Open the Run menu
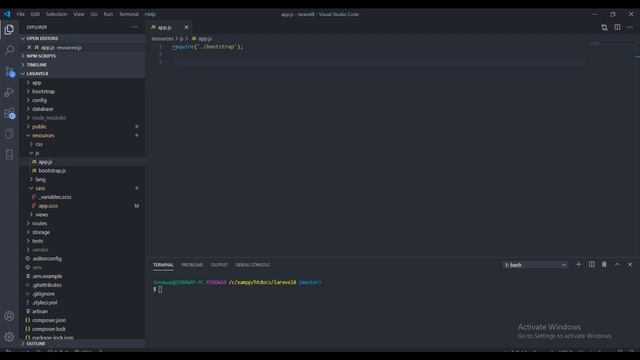The image size is (640, 360). [108, 14]
